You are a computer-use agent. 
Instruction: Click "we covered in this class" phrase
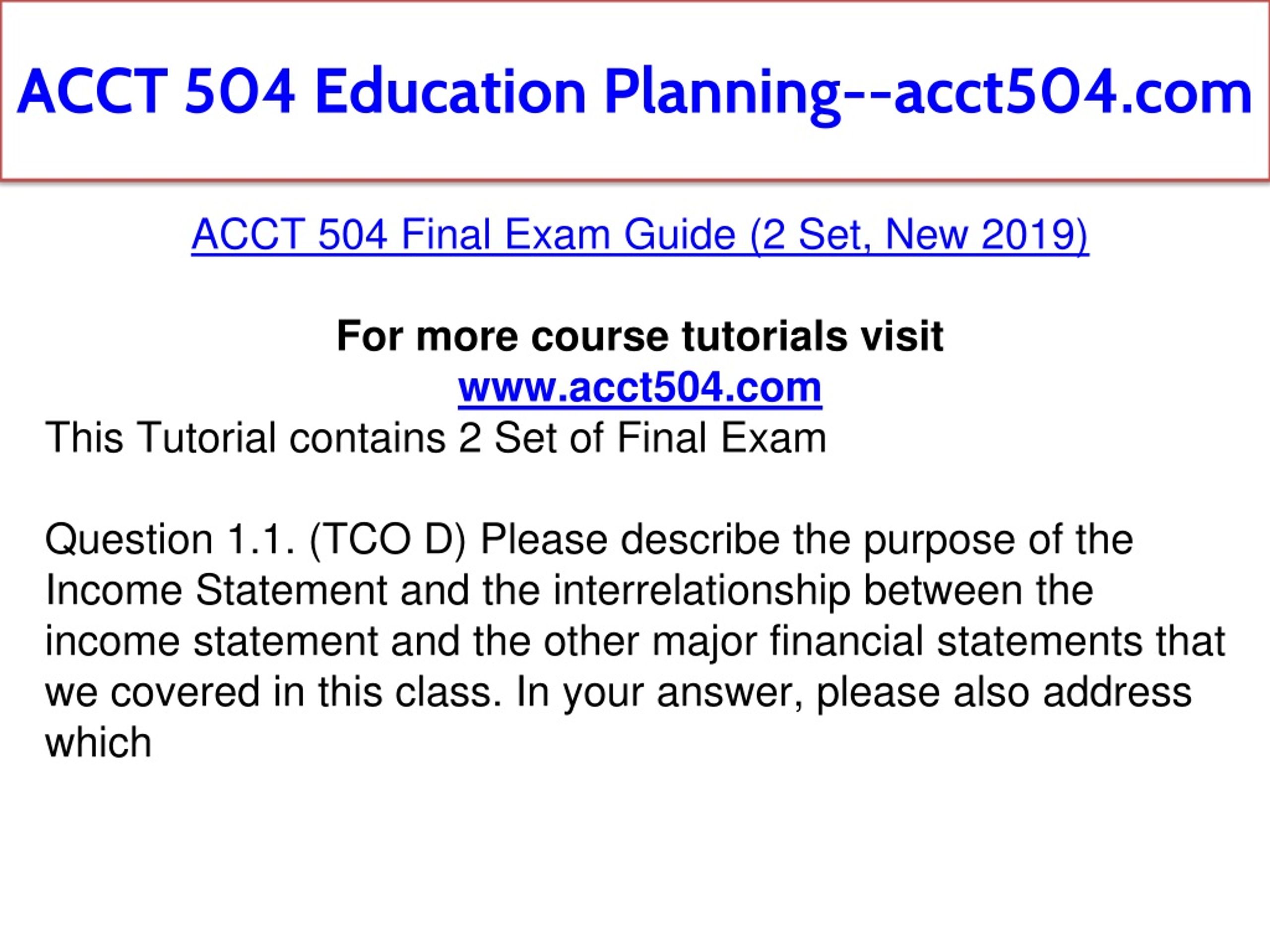[269, 693]
